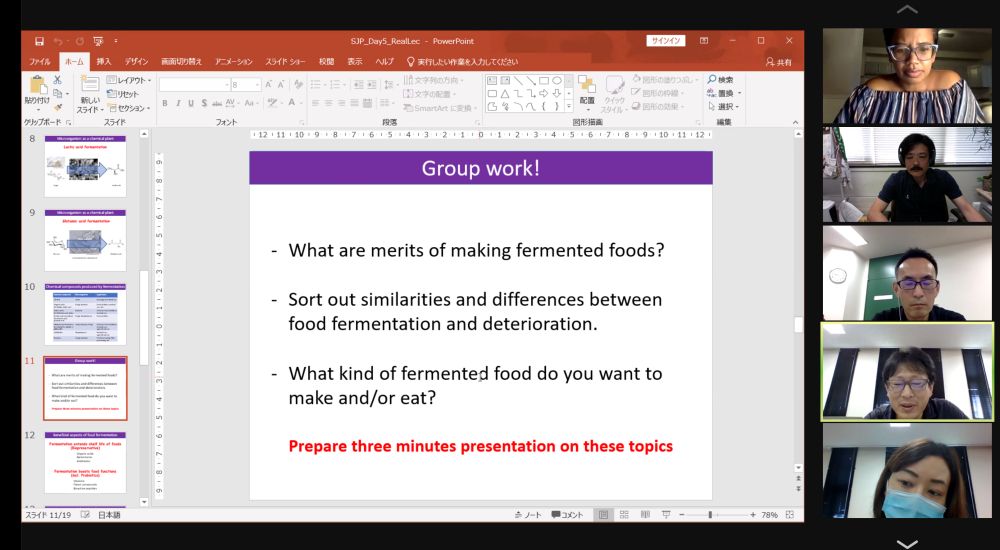
Task: Toggle Bold formatting
Action: coord(165,103)
